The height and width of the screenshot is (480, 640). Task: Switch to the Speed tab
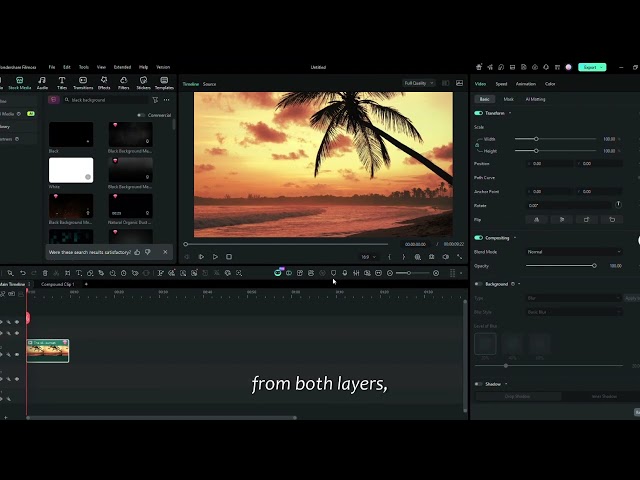(501, 84)
